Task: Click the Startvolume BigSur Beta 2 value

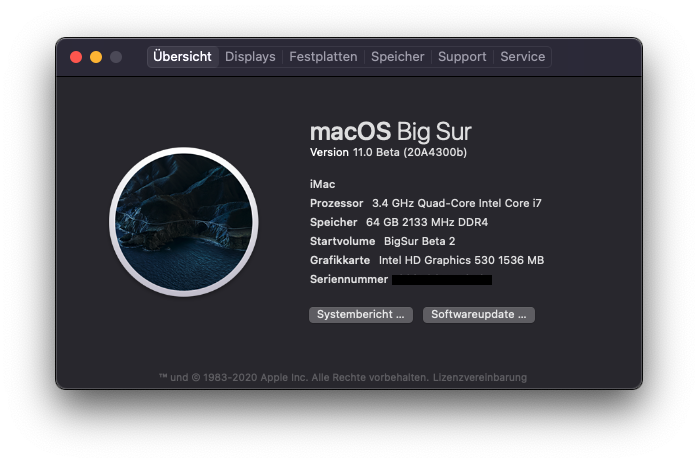Action: (x=419, y=241)
